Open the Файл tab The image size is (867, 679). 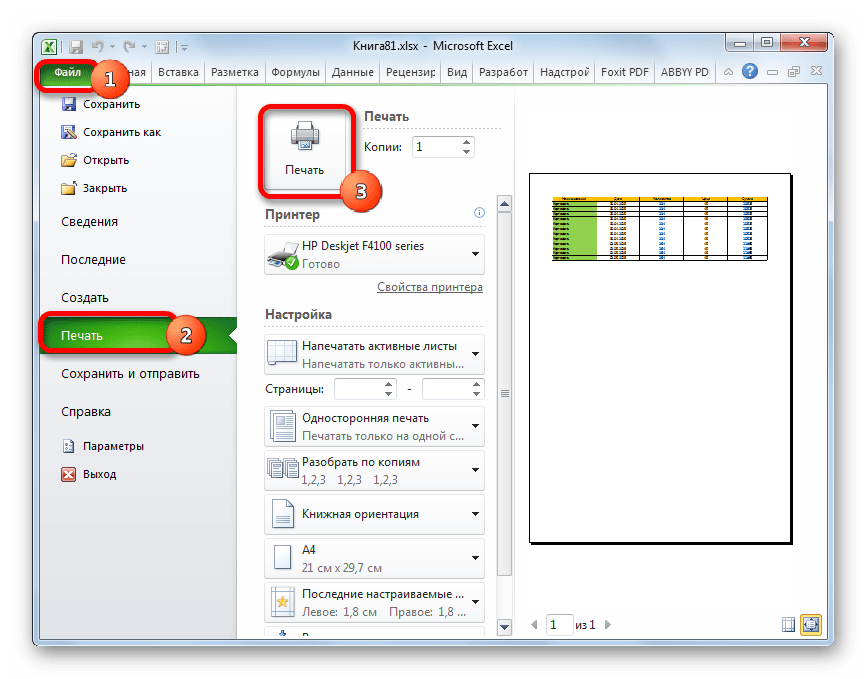[67, 72]
